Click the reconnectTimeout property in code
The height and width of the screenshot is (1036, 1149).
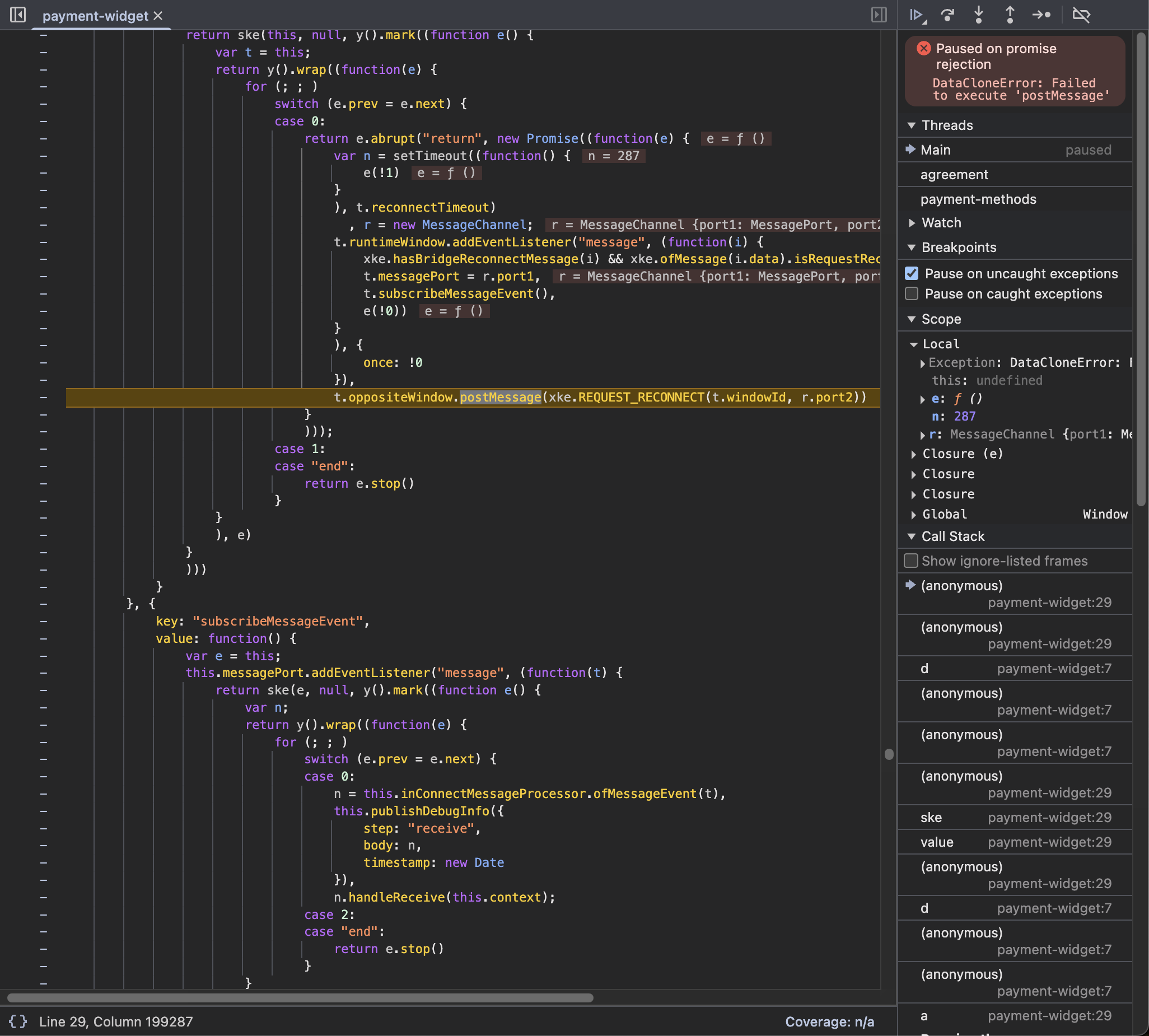click(430, 208)
